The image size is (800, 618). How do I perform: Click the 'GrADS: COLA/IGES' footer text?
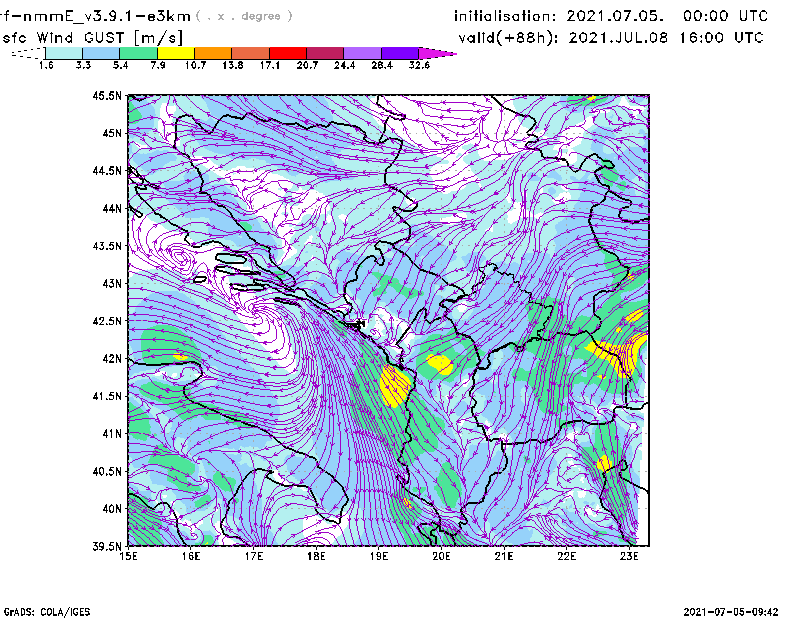[x=47, y=612]
